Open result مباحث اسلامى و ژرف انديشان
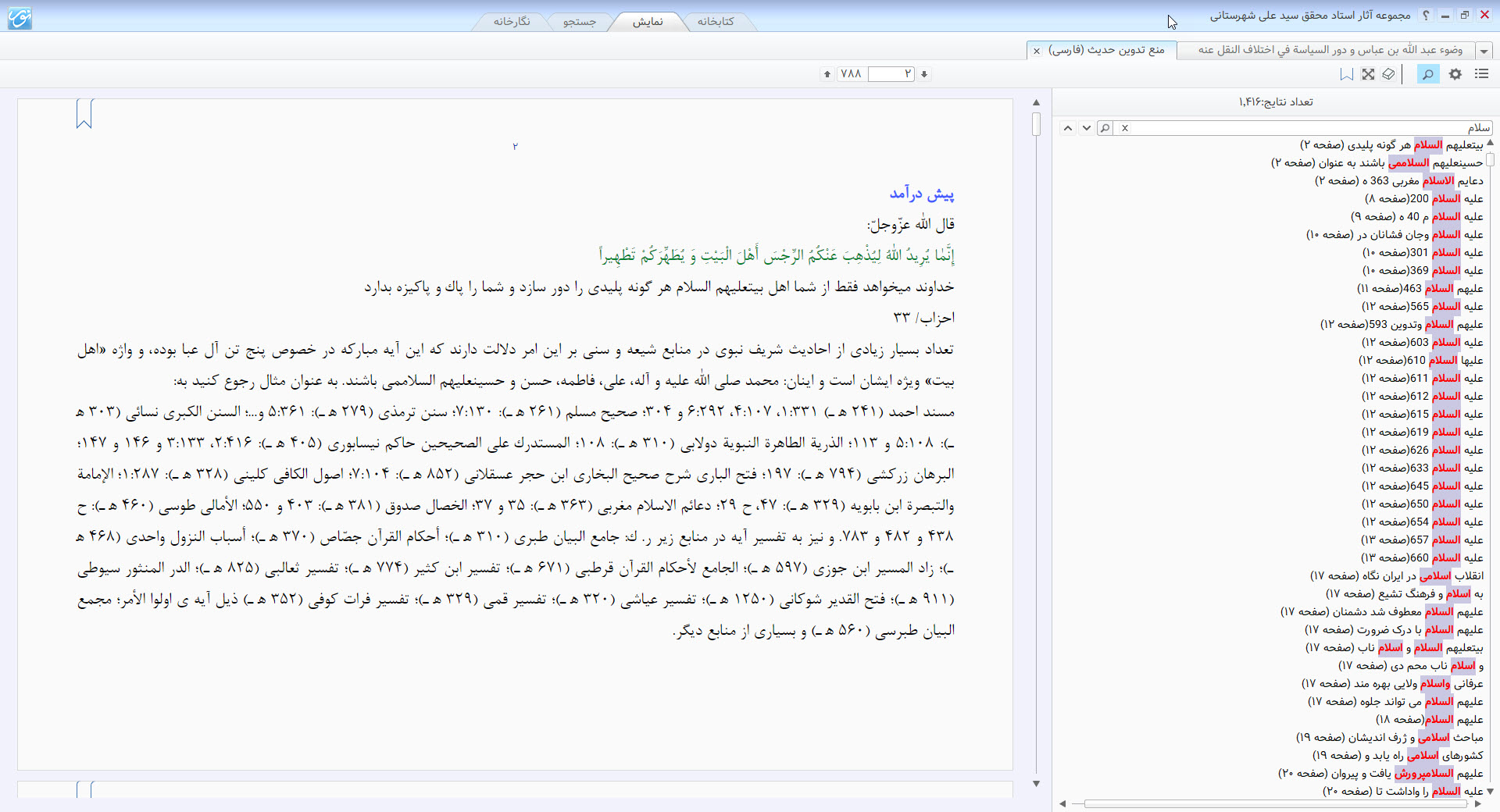The image size is (1500, 812). (x=1389, y=738)
